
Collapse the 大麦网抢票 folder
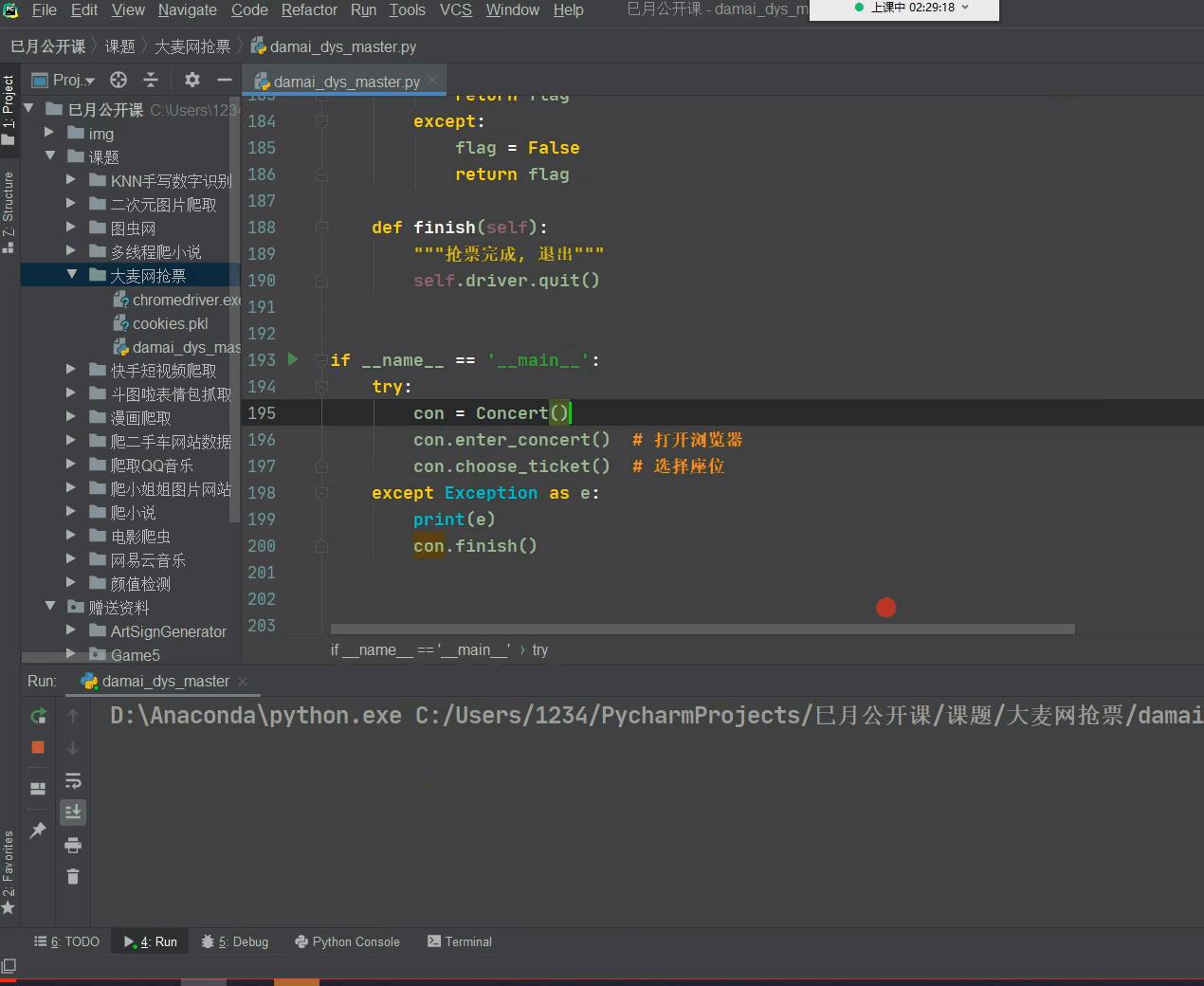tap(72, 275)
